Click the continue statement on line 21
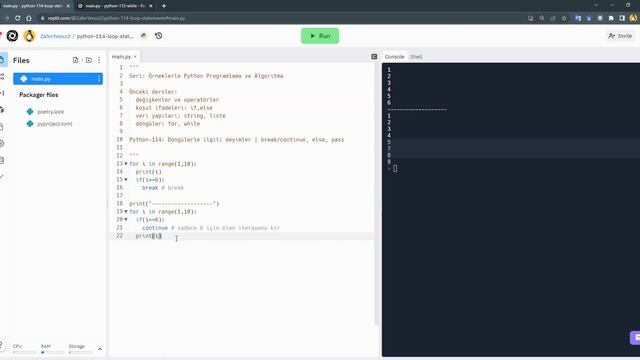640x360 pixels. pyautogui.click(x=155, y=228)
